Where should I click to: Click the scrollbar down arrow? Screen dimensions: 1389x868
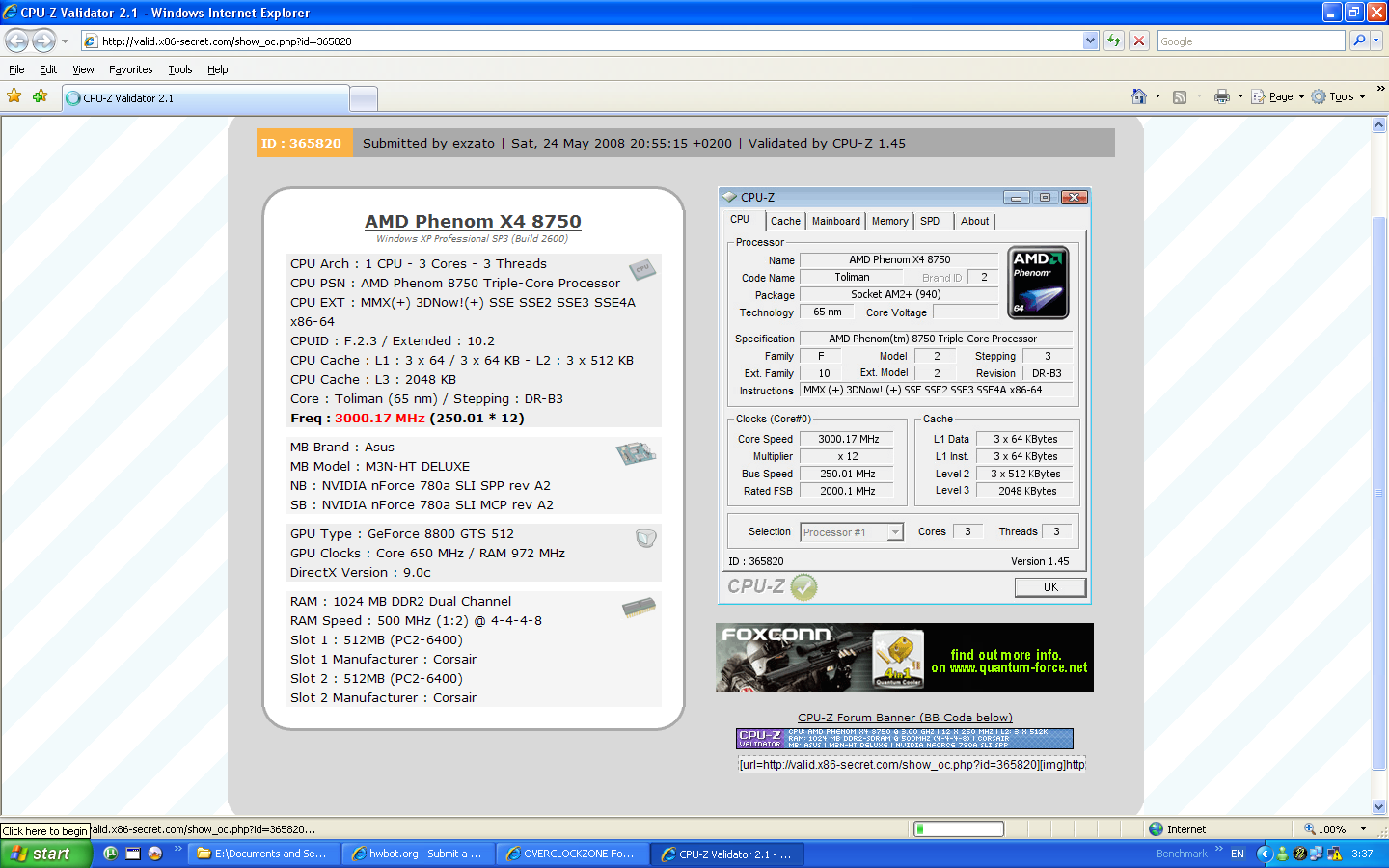tap(1379, 807)
